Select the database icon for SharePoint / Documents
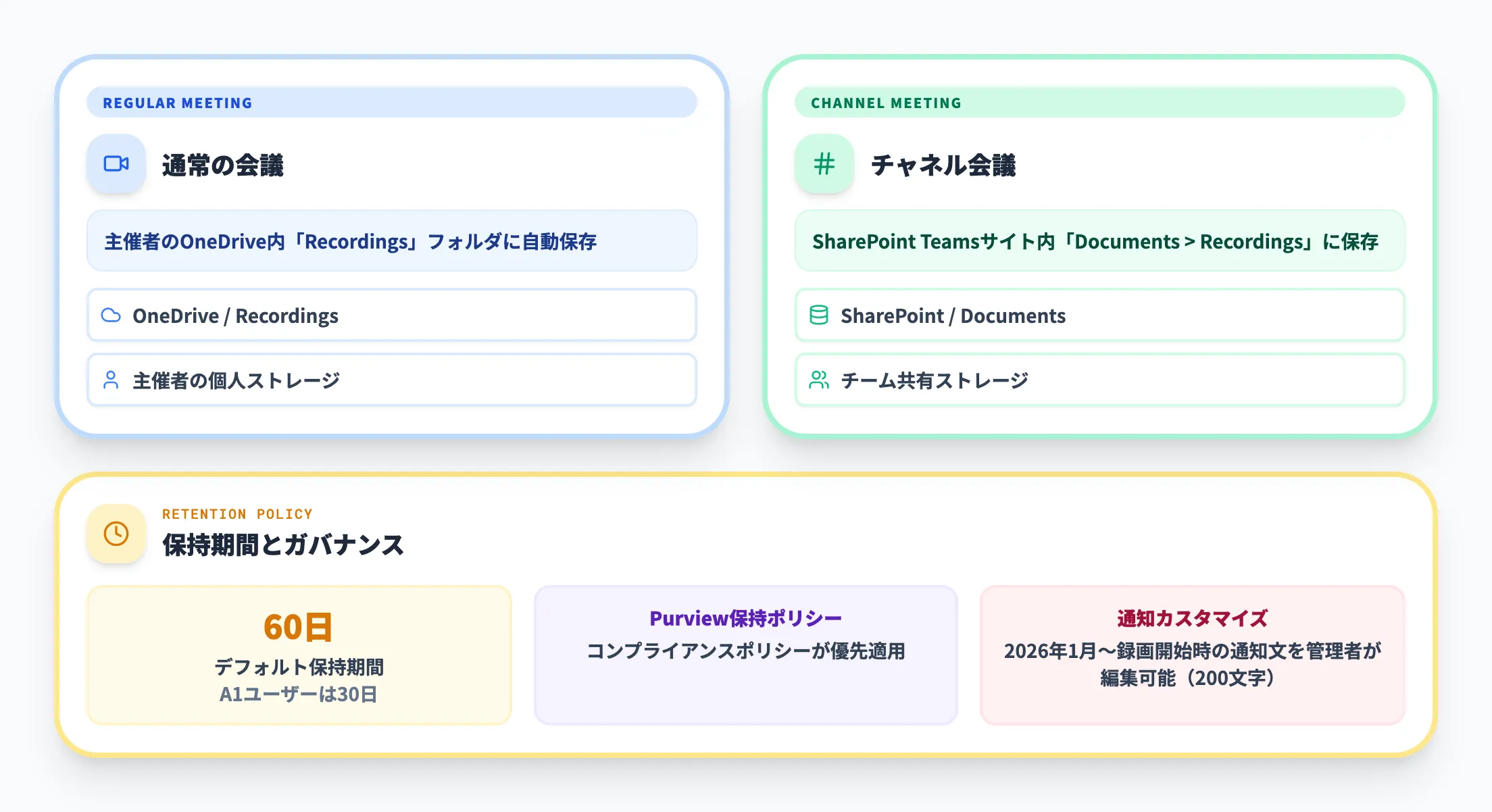Viewport: 1492px width, 812px height. [821, 315]
